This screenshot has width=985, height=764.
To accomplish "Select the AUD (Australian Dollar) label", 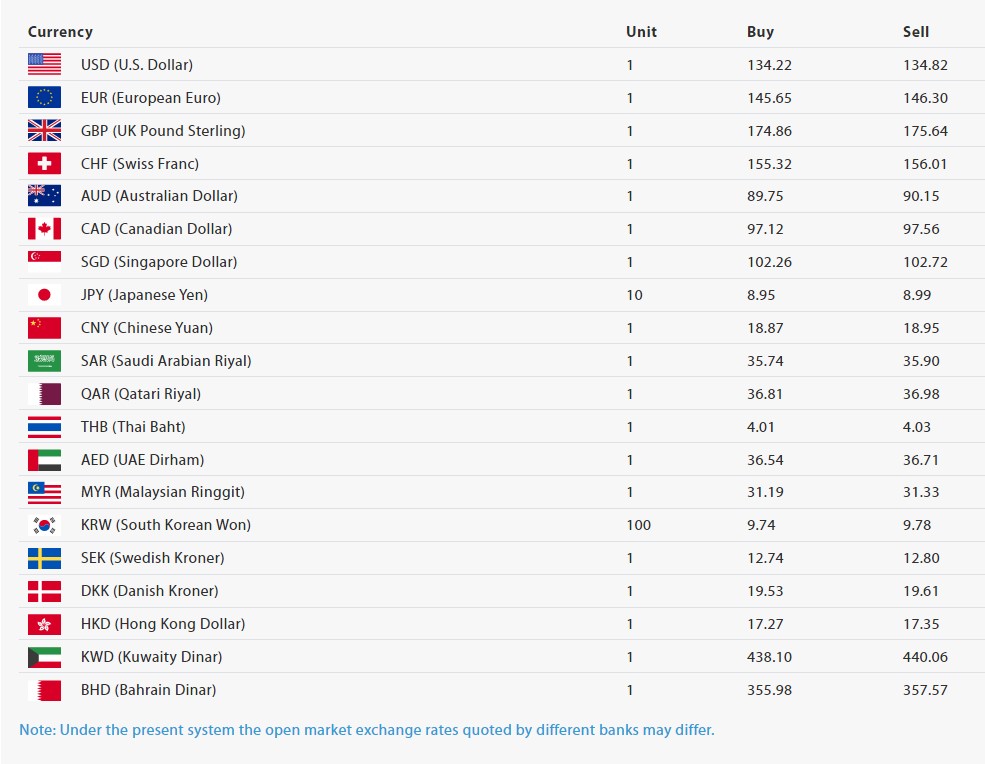I will coord(159,196).
